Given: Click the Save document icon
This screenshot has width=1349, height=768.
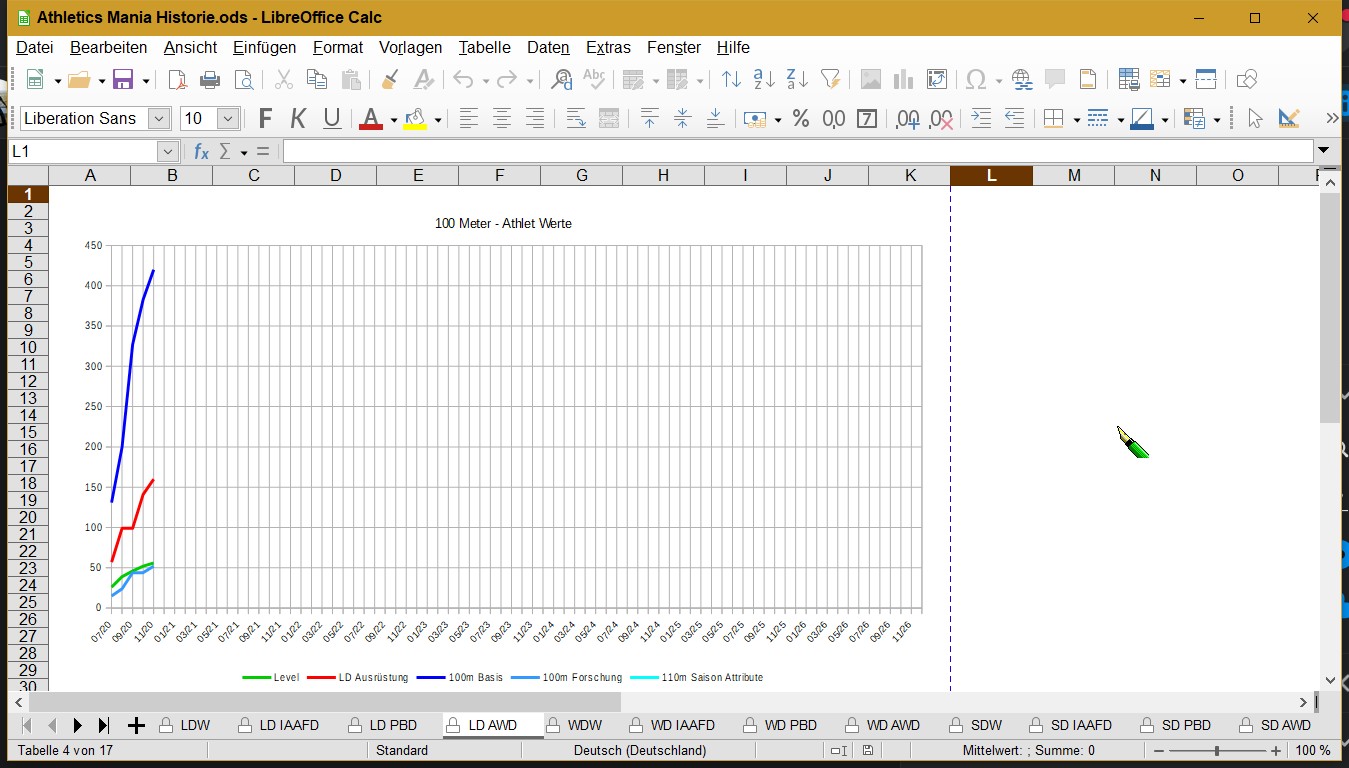Looking at the screenshot, I should coord(123,80).
